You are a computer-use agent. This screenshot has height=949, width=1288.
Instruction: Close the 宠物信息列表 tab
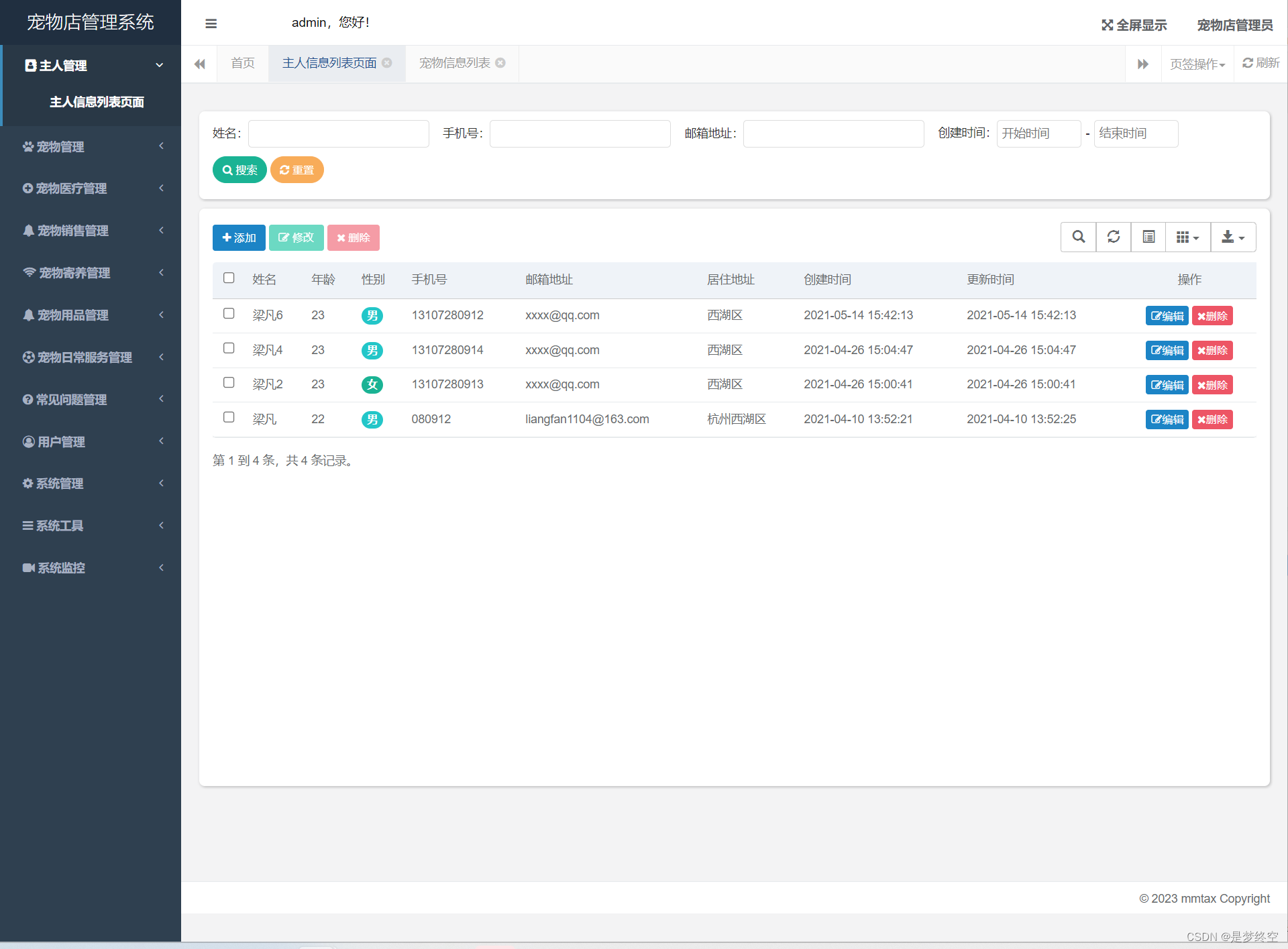[500, 63]
